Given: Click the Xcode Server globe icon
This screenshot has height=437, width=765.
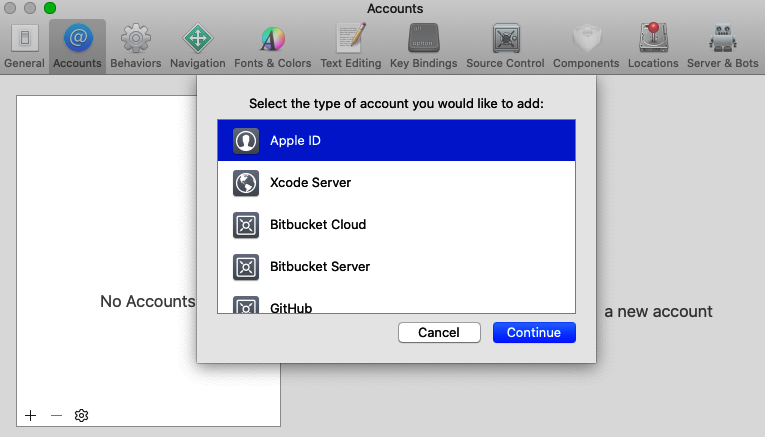Looking at the screenshot, I should point(245,183).
